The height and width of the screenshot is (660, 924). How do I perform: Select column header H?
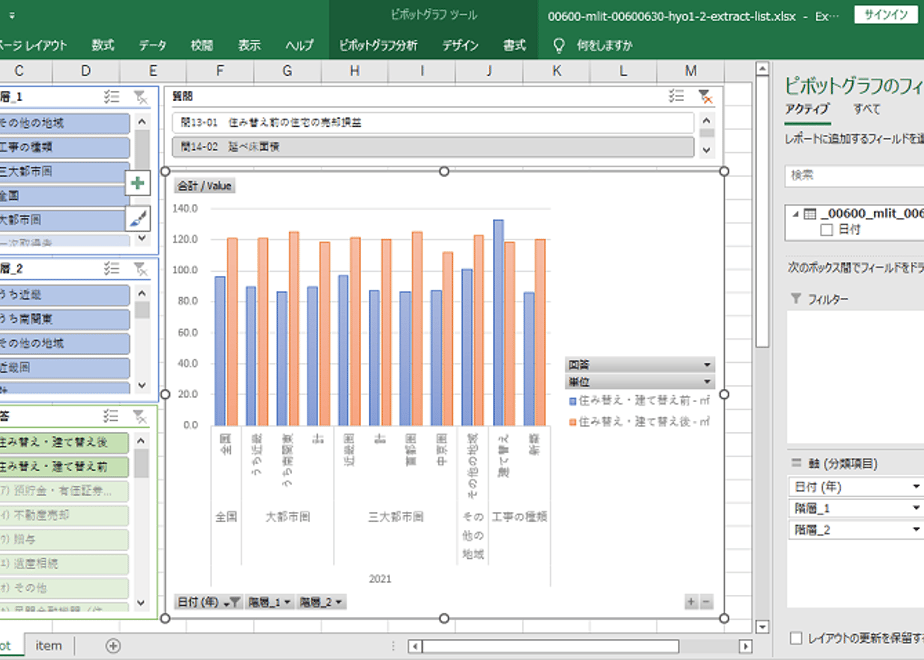355,71
